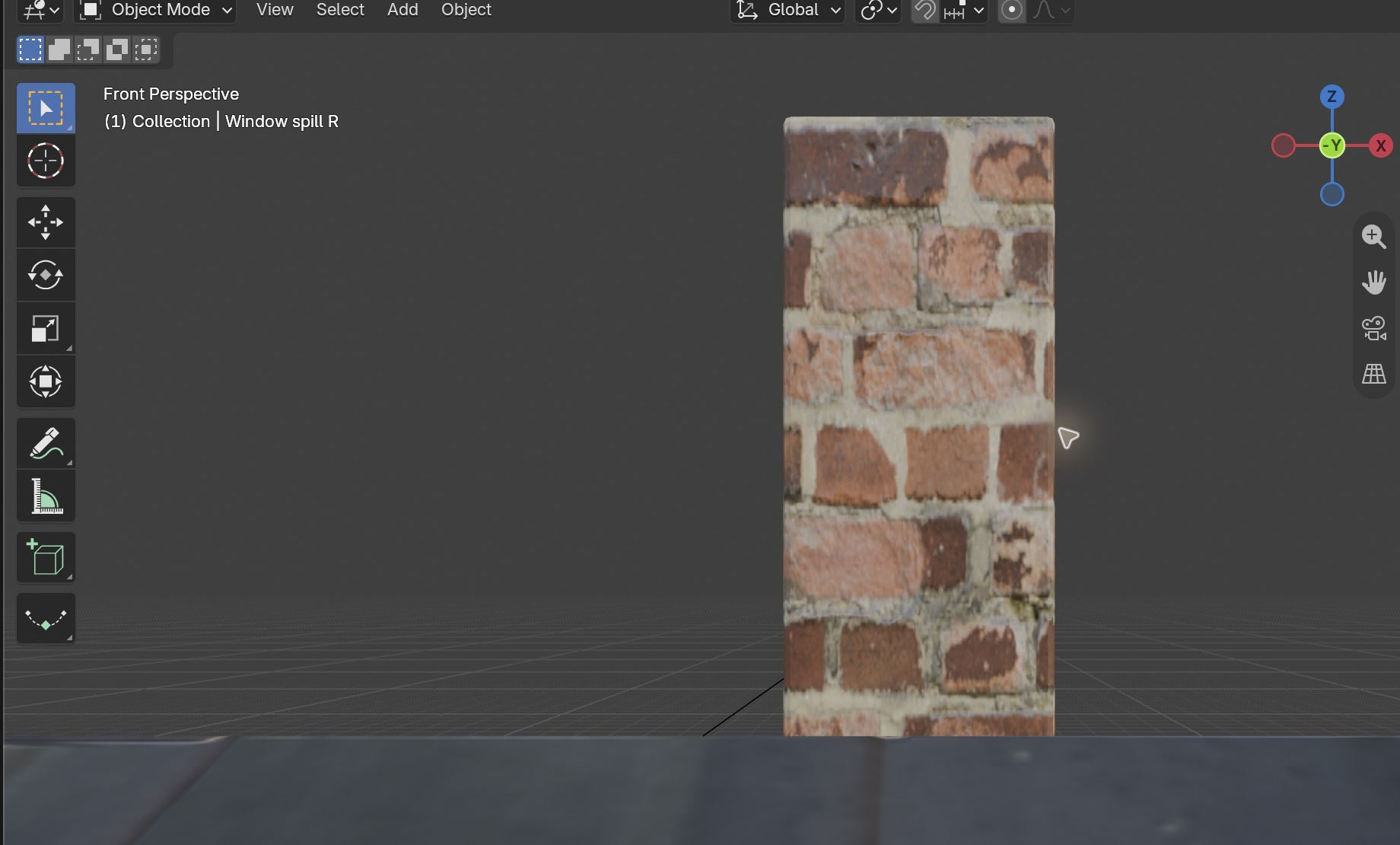Select the Scale tool

[46, 328]
